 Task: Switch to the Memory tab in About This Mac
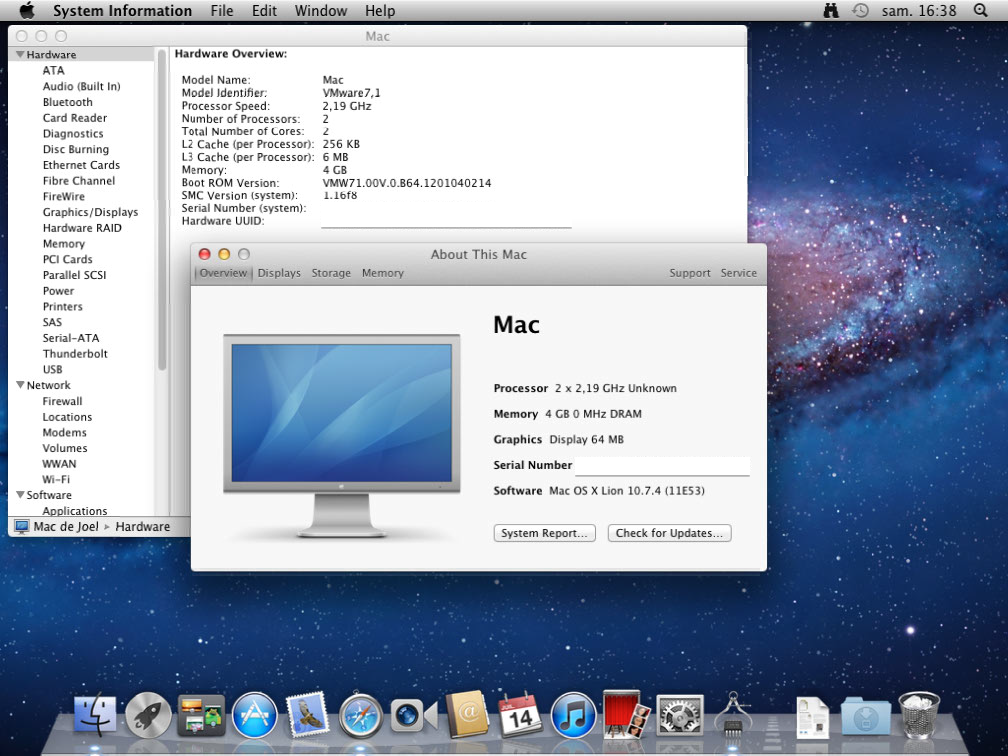point(382,273)
